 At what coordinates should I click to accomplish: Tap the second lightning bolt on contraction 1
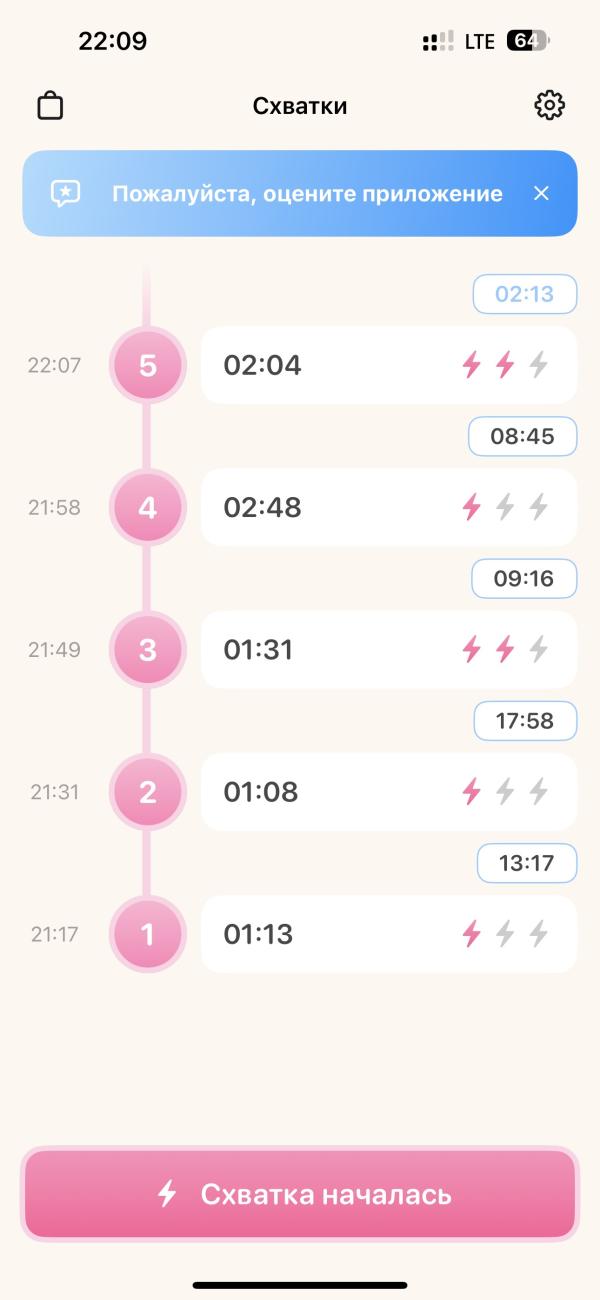pos(505,934)
